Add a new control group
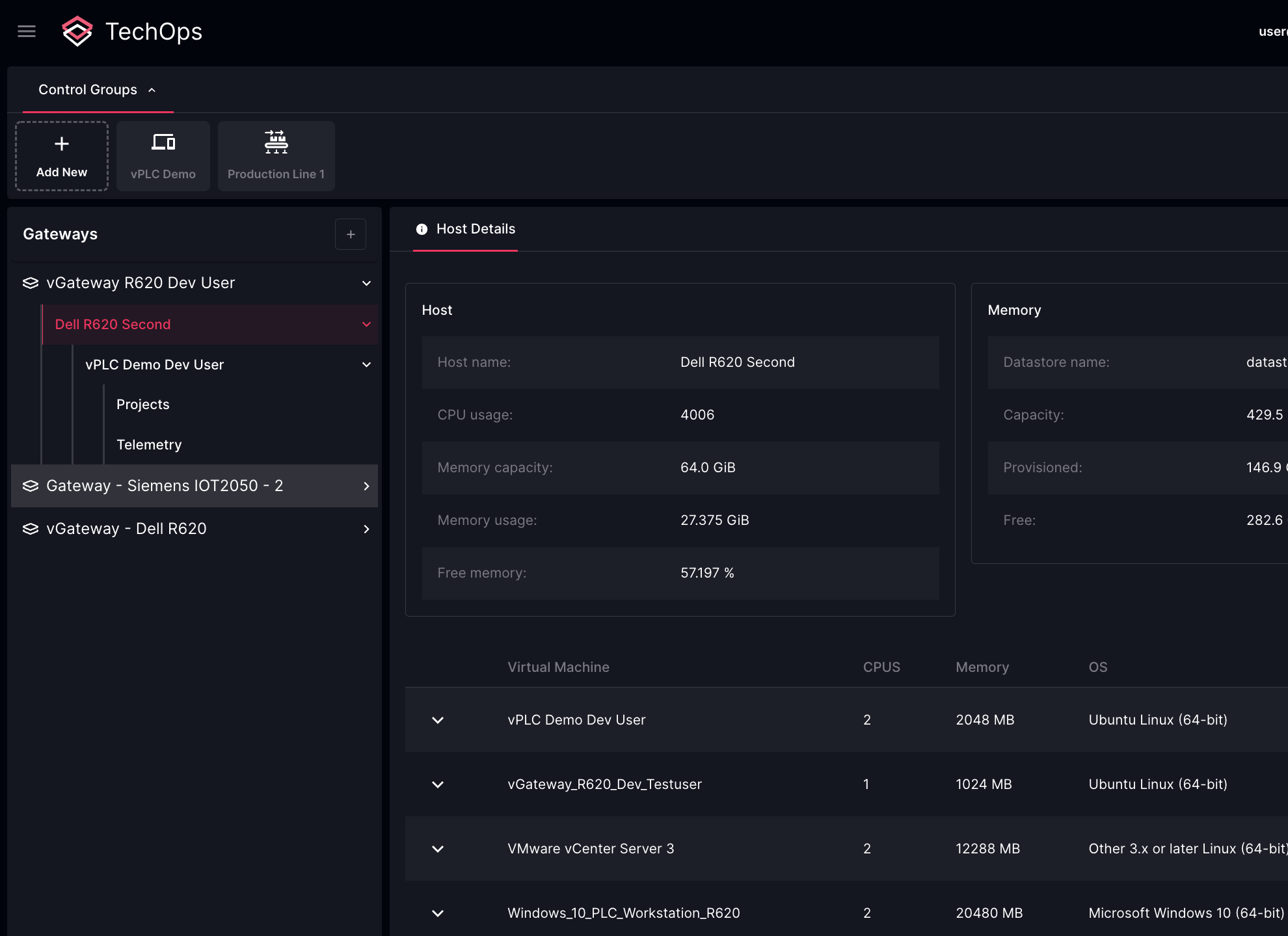Image resolution: width=1288 pixels, height=936 pixels. [62, 156]
